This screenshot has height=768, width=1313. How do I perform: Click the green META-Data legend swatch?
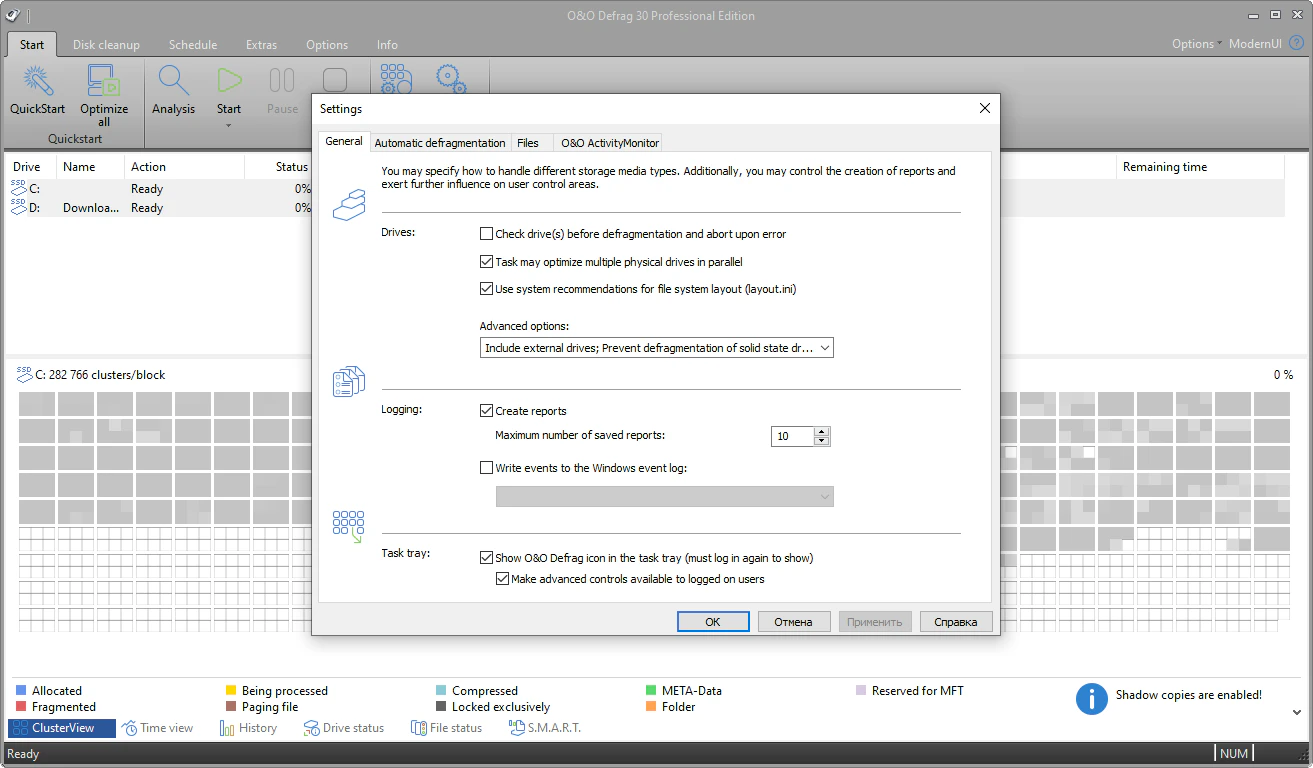[652, 690]
